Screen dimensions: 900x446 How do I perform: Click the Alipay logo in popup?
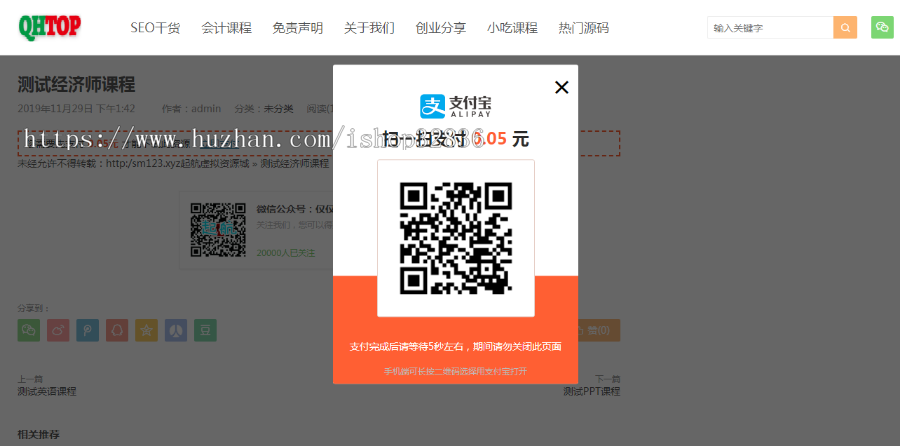(x=456, y=106)
